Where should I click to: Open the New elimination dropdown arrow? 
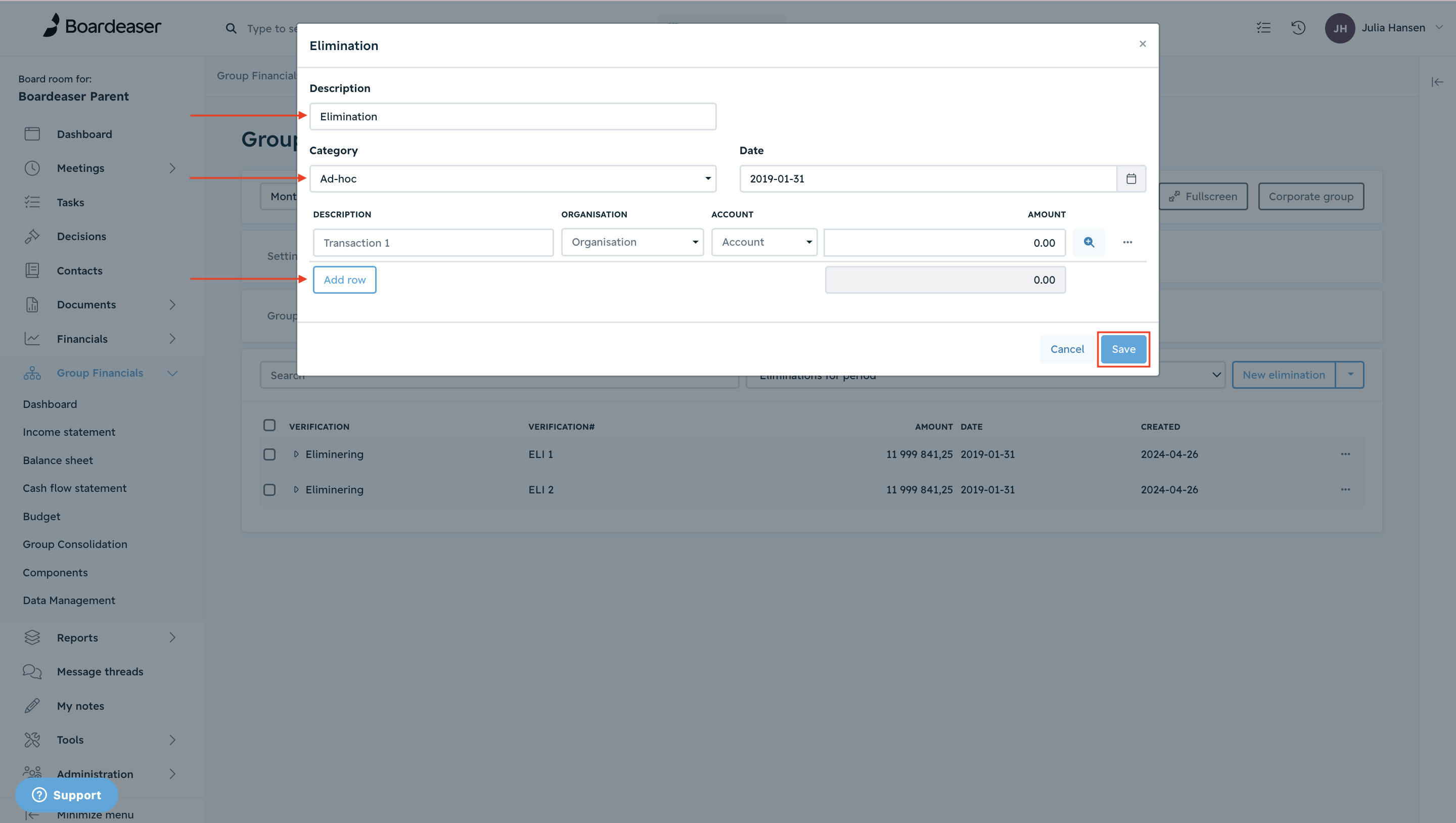click(x=1350, y=375)
